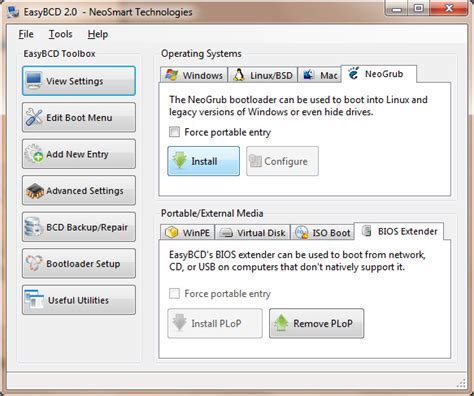This screenshot has width=474, height=396.
Task: Switch to the WinPE tab
Action: pyautogui.click(x=188, y=232)
